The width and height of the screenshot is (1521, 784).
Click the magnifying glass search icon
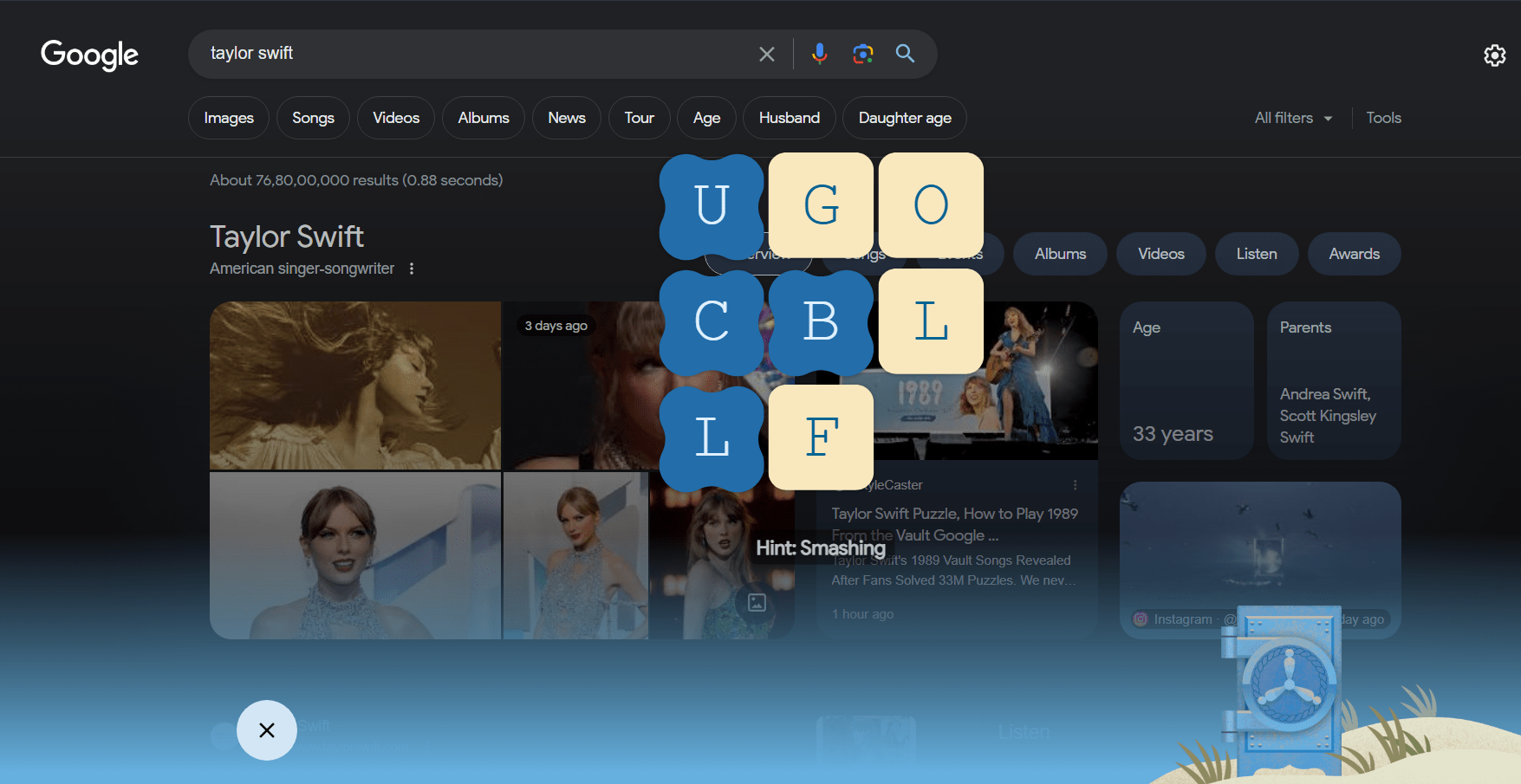pyautogui.click(x=906, y=54)
